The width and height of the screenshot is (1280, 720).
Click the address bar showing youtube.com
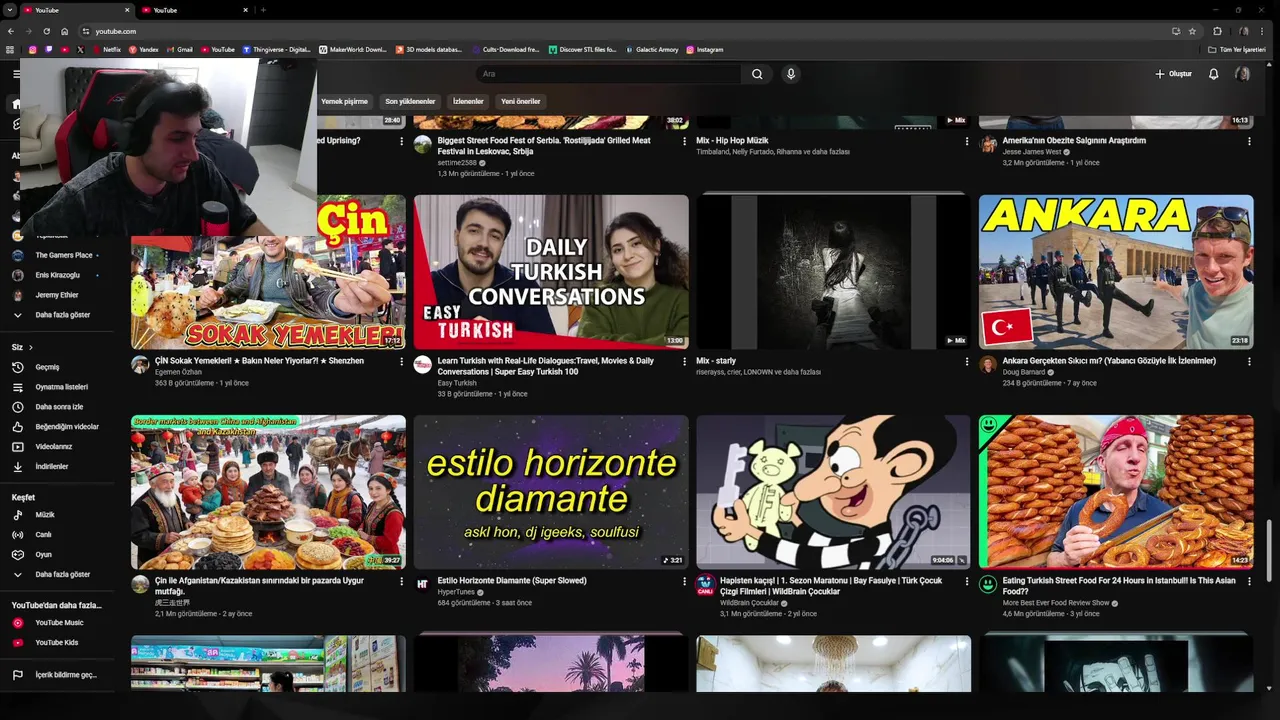pos(620,31)
